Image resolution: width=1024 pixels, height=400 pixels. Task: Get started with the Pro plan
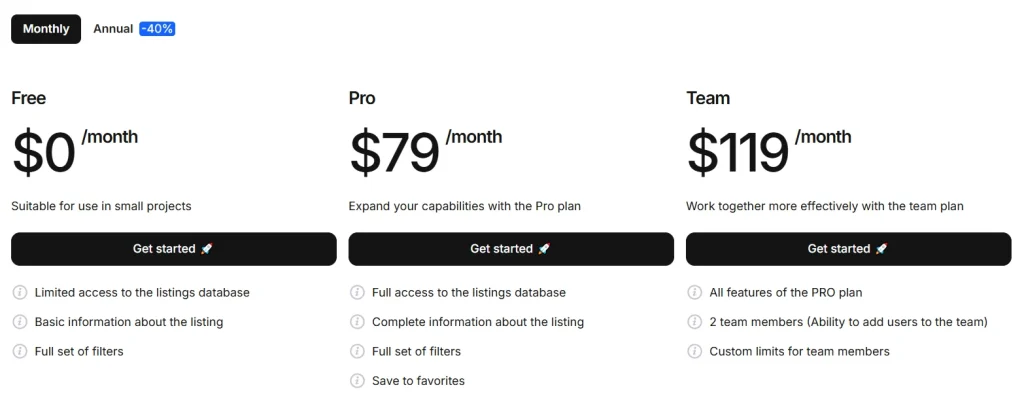point(510,249)
